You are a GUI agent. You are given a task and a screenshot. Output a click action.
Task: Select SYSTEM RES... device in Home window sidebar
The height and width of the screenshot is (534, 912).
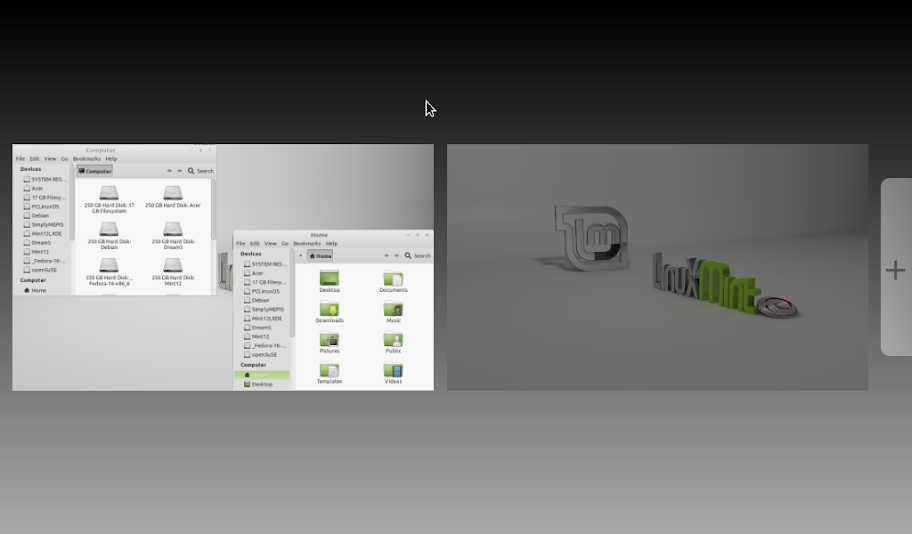click(x=264, y=264)
